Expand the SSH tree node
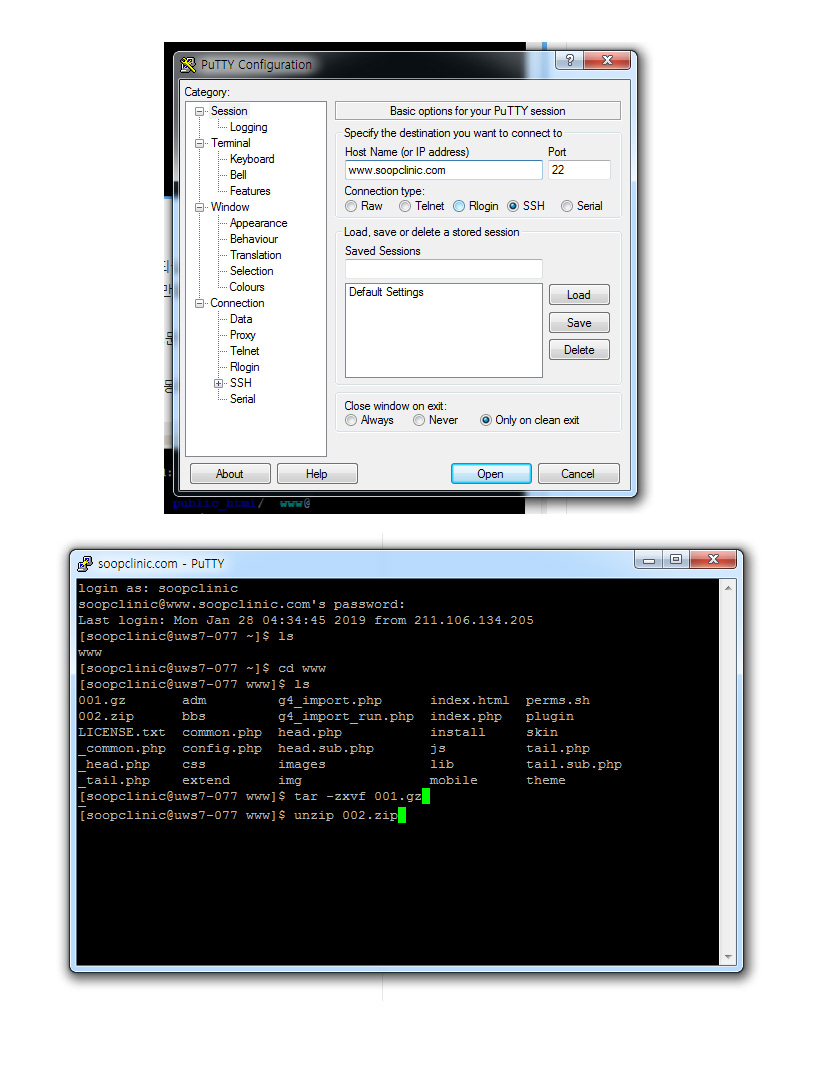 [218, 383]
